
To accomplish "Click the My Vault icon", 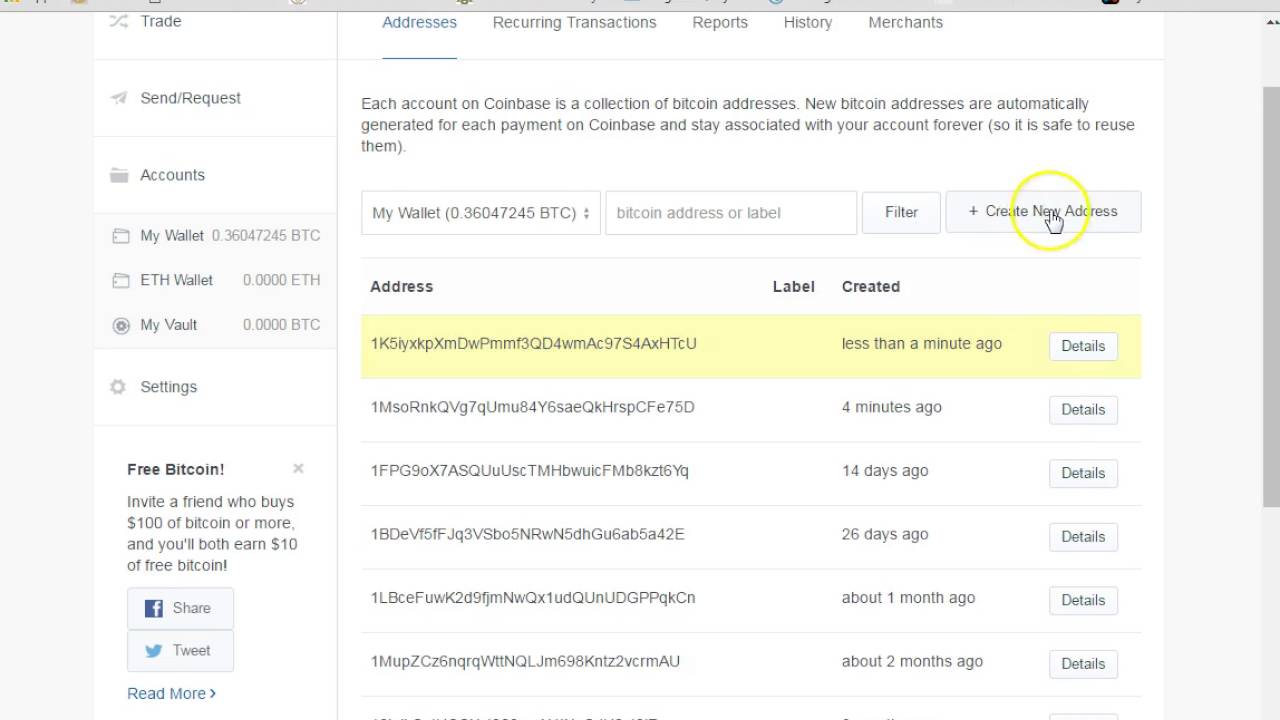I will tap(121, 325).
